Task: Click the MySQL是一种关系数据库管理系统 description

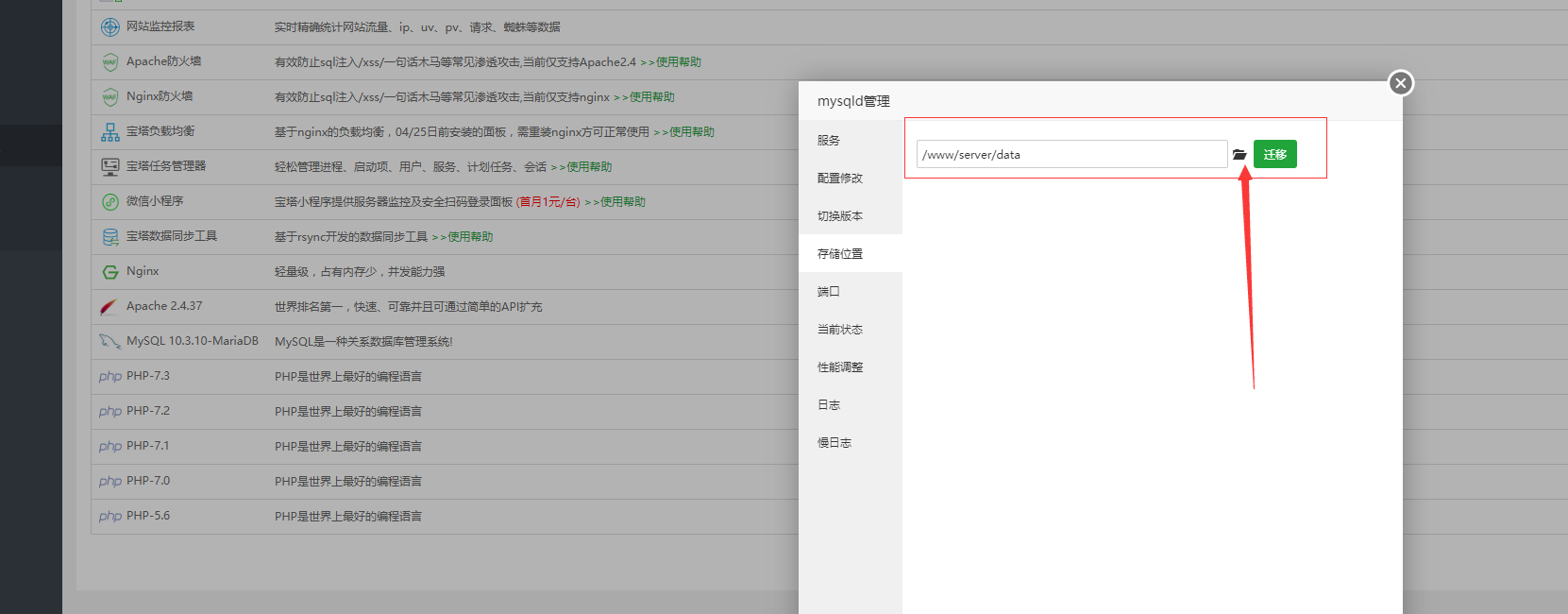Action: tap(363, 341)
